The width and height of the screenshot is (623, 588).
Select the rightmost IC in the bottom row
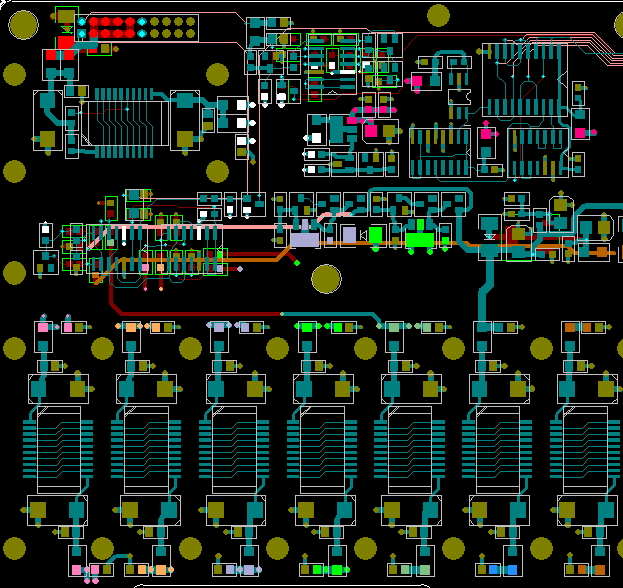tap(584, 441)
